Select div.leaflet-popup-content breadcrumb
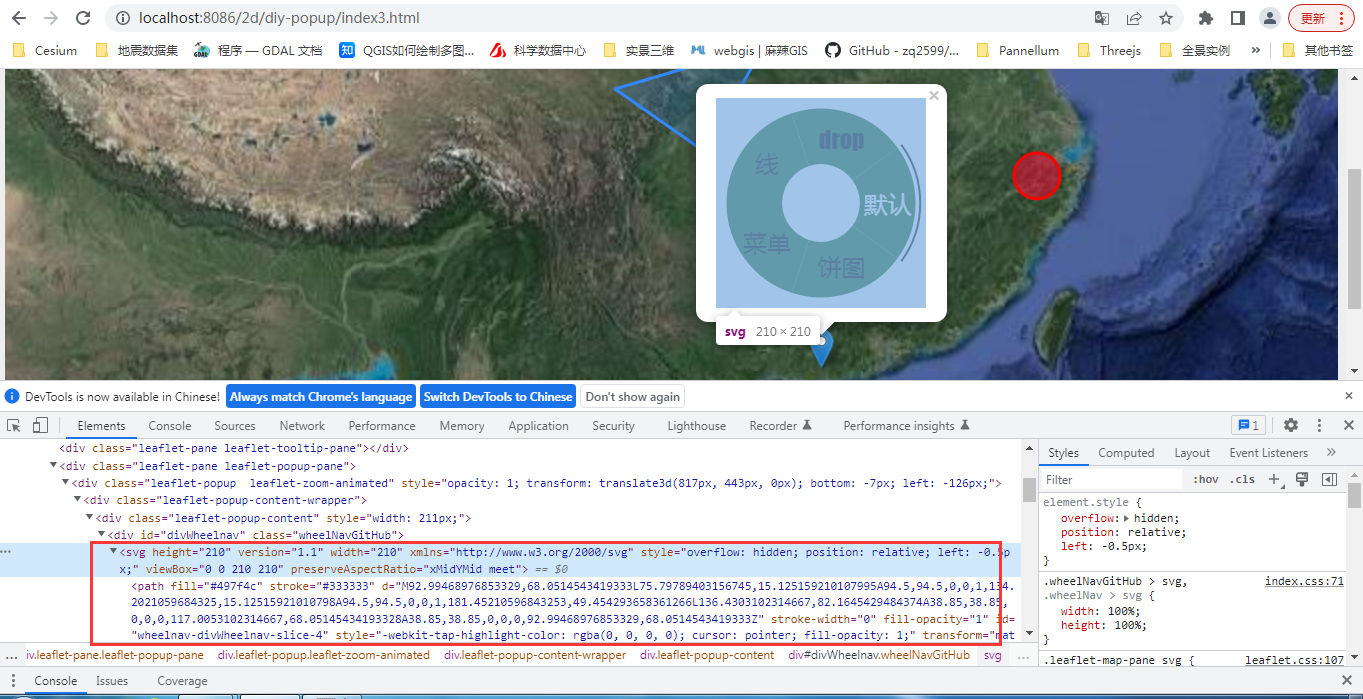The height and width of the screenshot is (699, 1363). click(707, 655)
